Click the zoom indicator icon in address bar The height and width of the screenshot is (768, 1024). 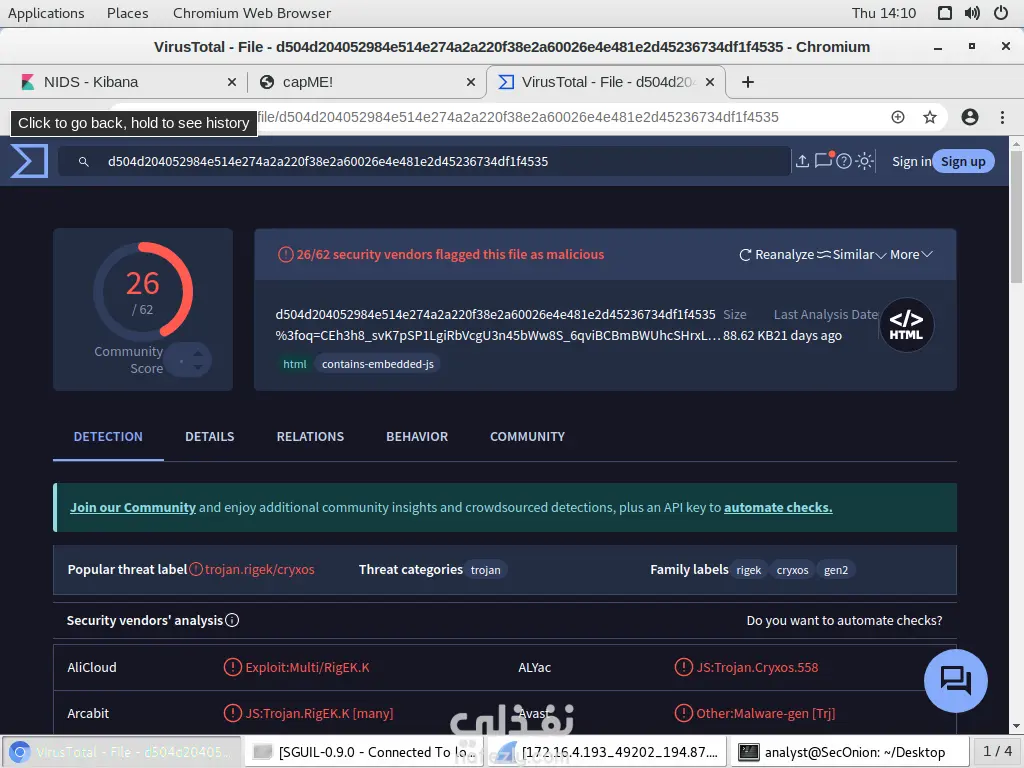click(x=898, y=117)
